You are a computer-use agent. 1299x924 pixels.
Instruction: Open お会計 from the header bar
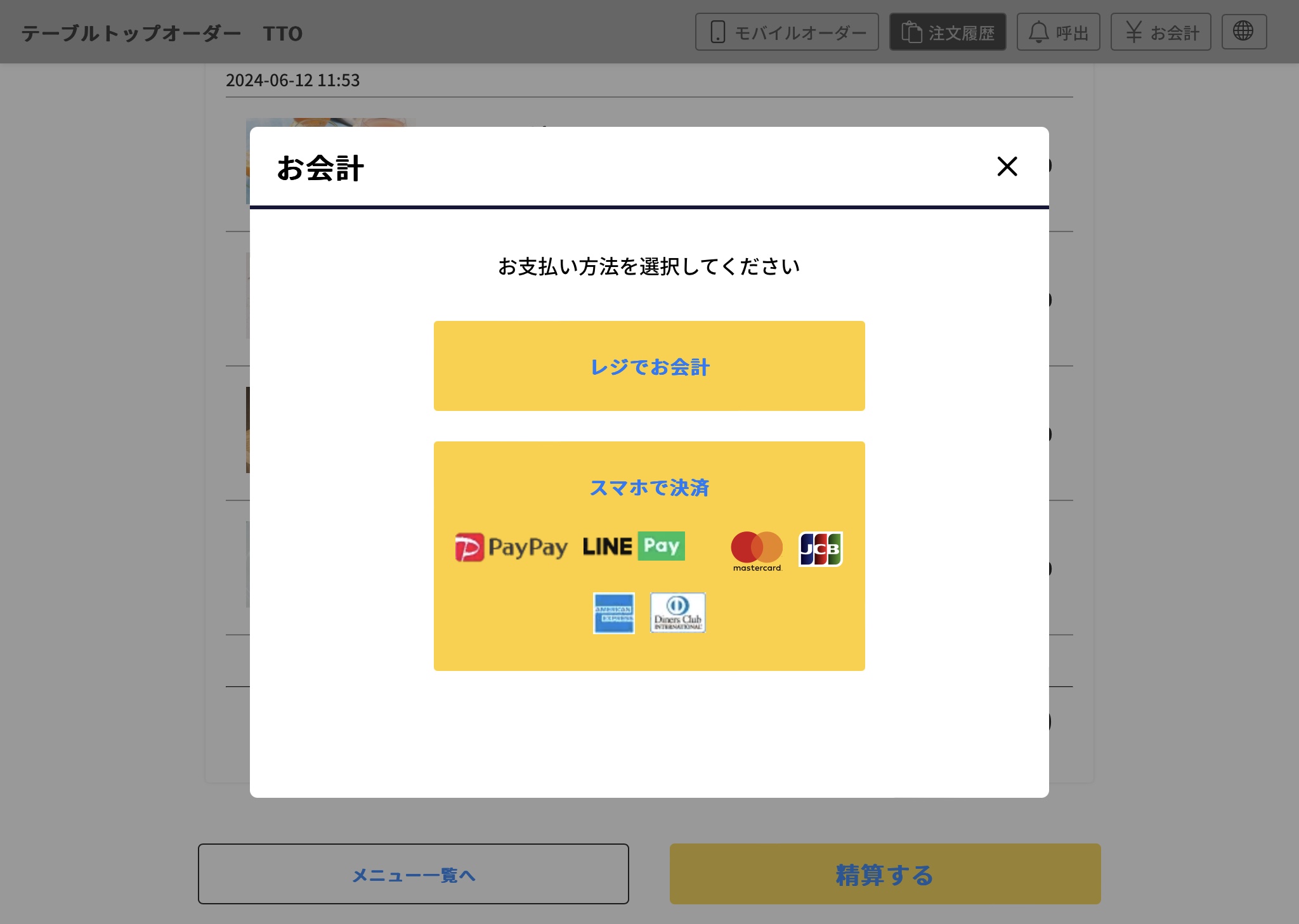pos(1161,32)
